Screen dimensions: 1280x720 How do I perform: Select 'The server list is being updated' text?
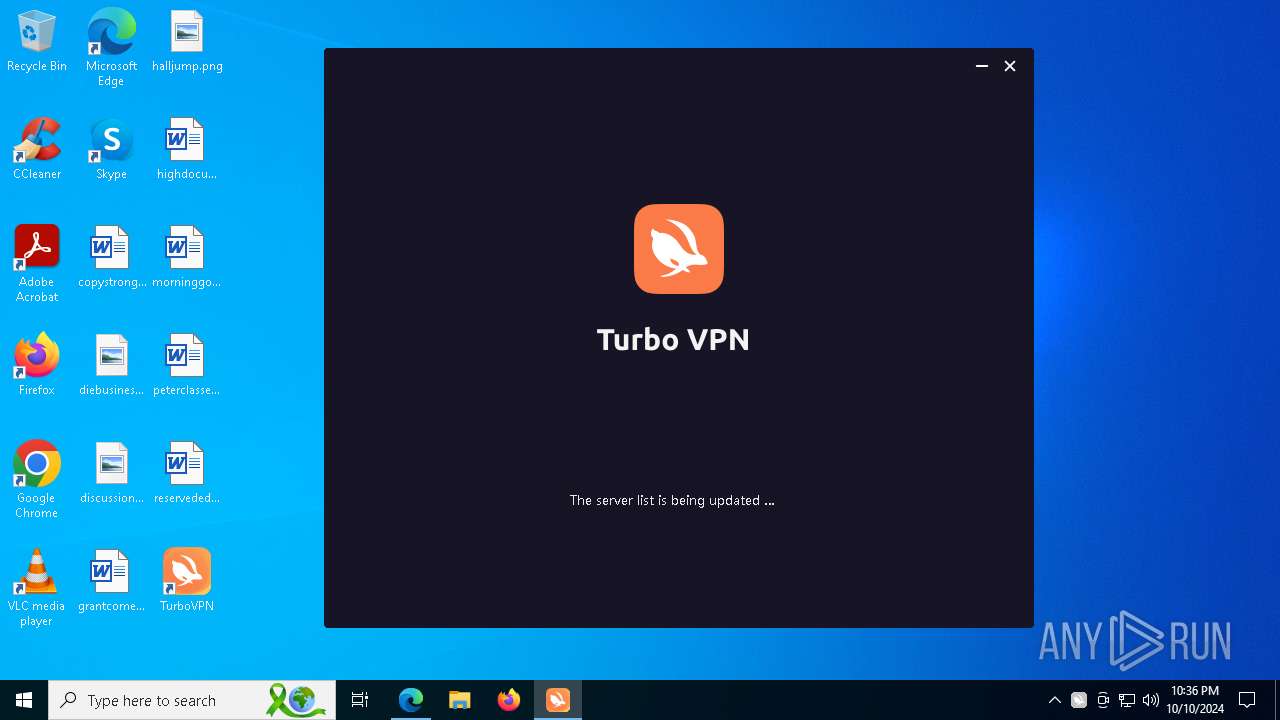coord(672,500)
